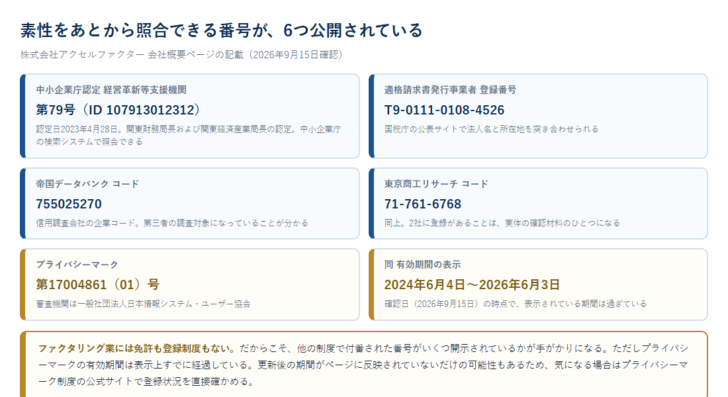Click the period 2024年6月4日～2026年6月3日
The image size is (728, 397).
(x=472, y=284)
